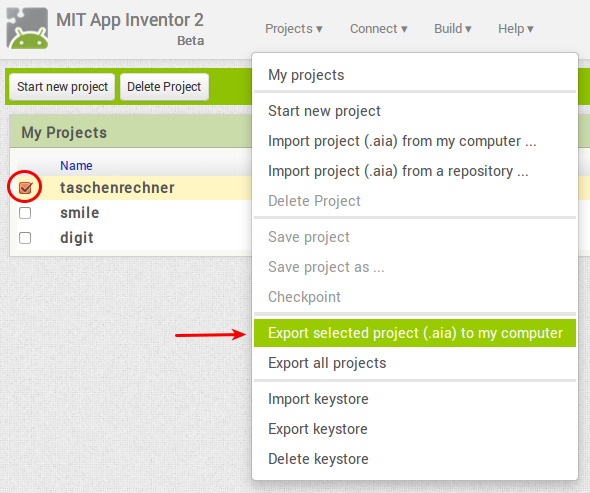Uncheck the taschenrechner project checkbox
Screen dimensions: 590x493
click(x=25, y=187)
